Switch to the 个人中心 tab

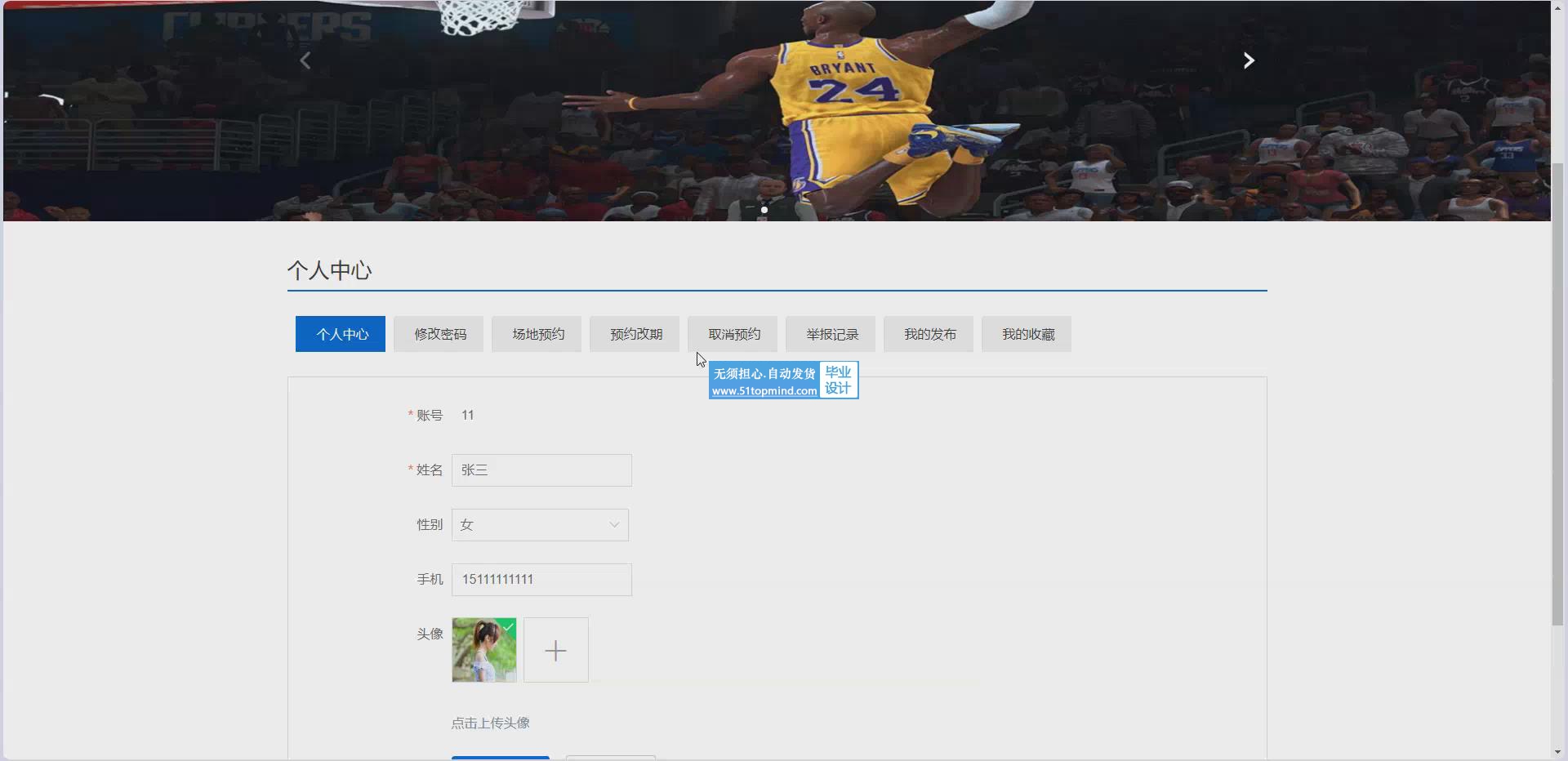click(341, 334)
